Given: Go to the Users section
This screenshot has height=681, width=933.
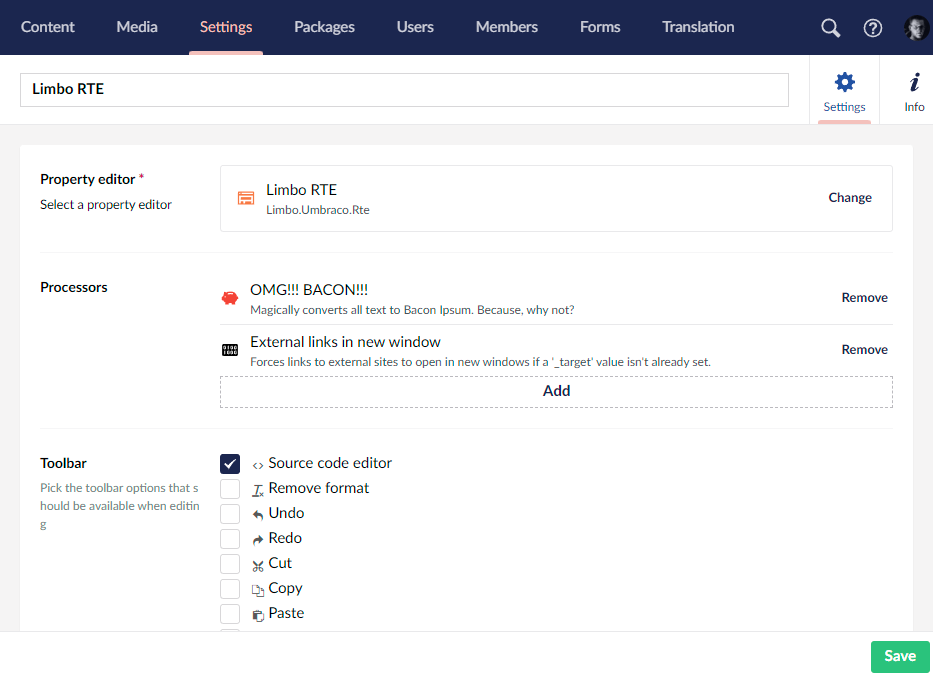Looking at the screenshot, I should point(415,27).
